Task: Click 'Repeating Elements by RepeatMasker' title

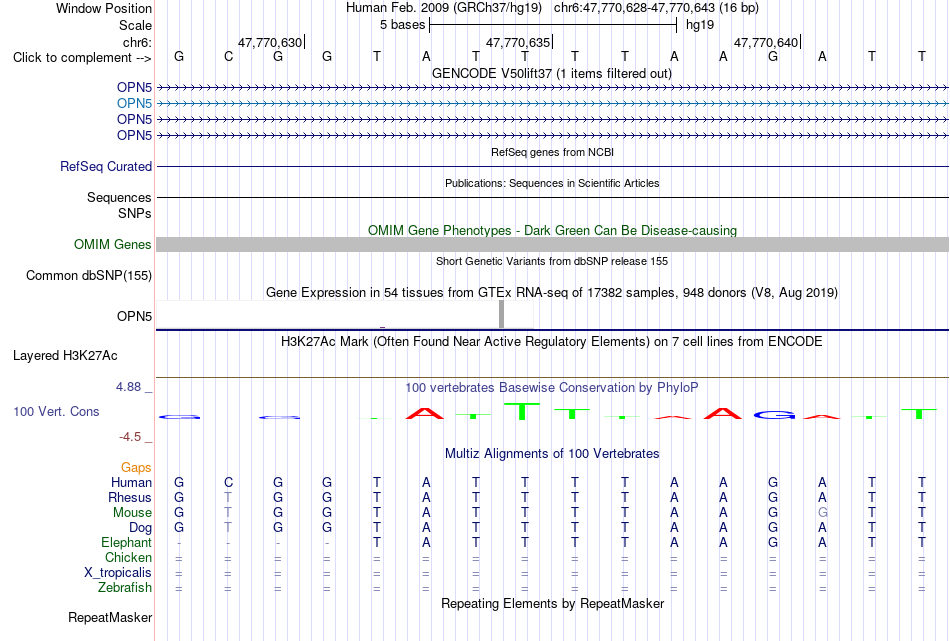Action: click(x=552, y=603)
